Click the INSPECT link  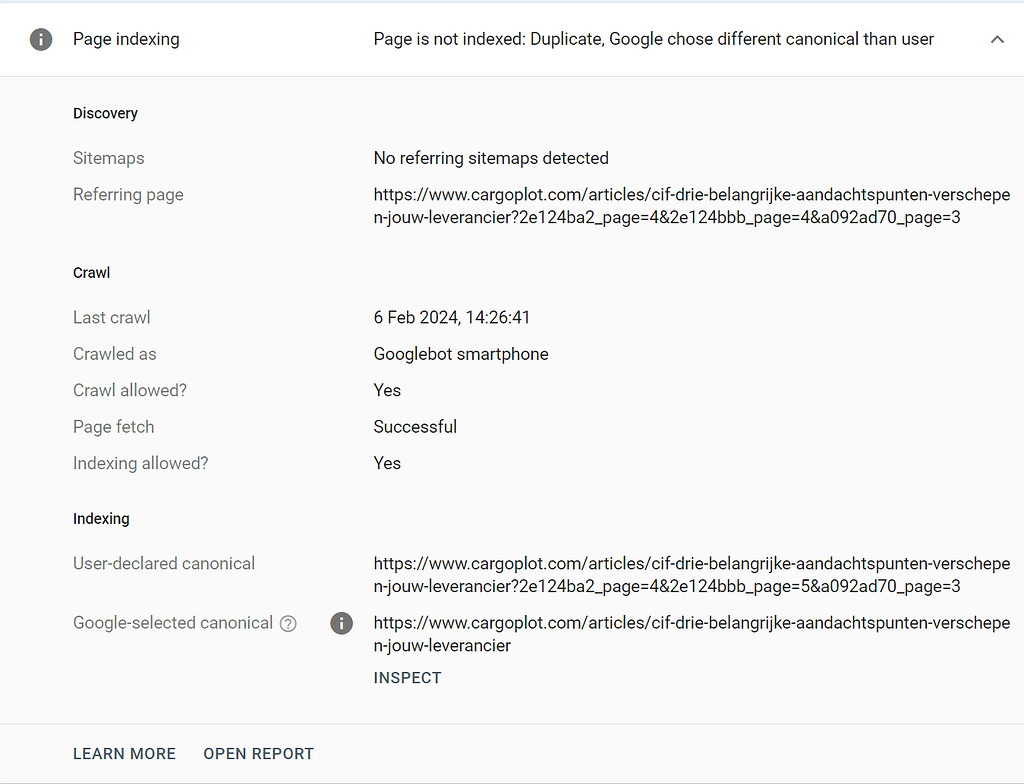click(407, 677)
